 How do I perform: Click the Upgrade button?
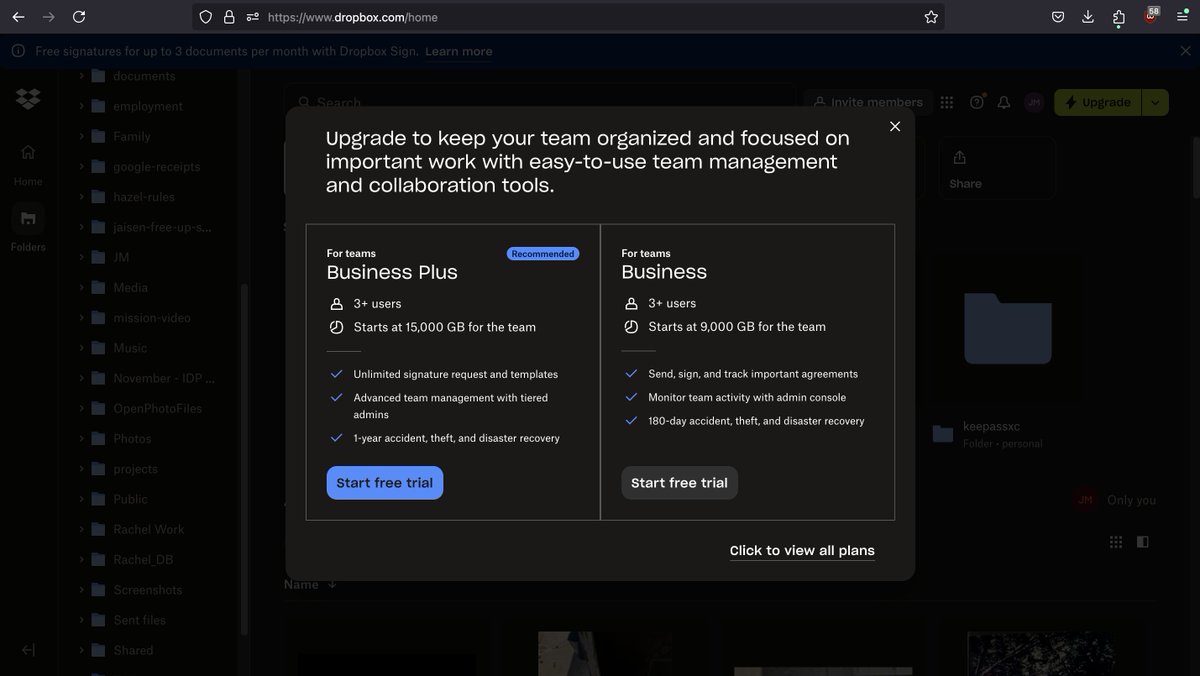coord(1098,102)
